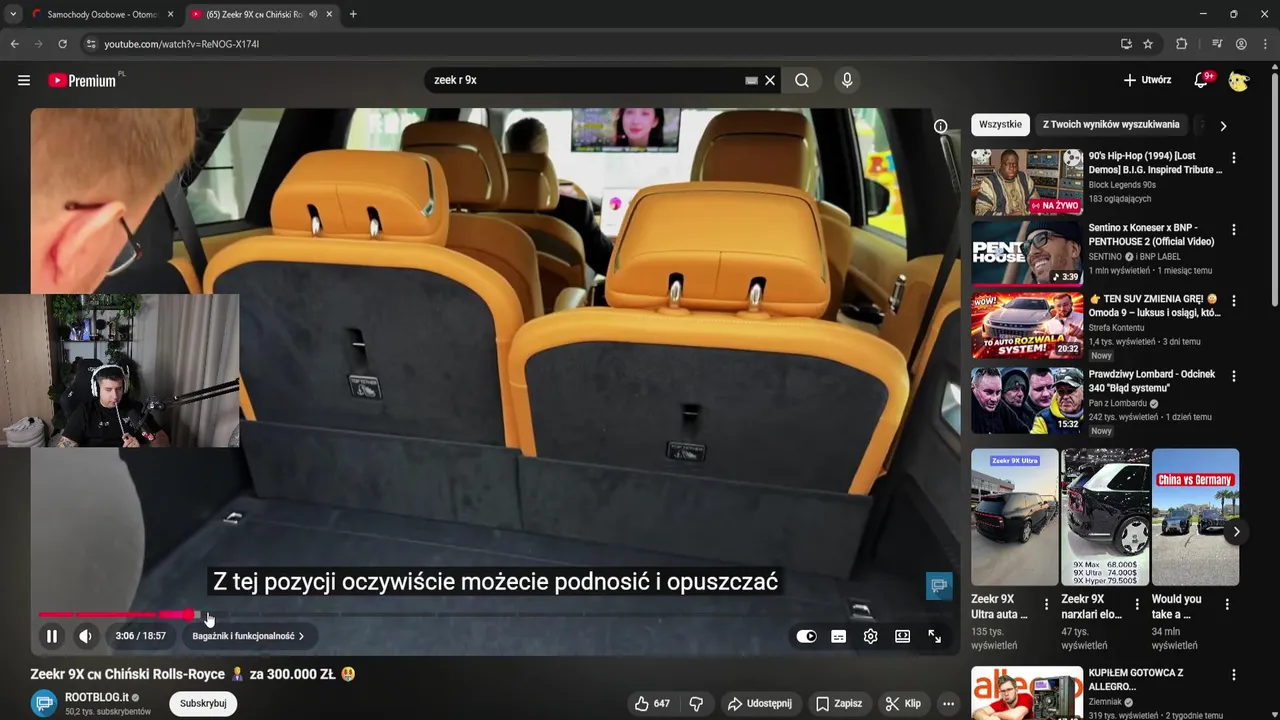Create a clip with Klip
Image resolution: width=1280 pixels, height=720 pixels.
(x=903, y=704)
